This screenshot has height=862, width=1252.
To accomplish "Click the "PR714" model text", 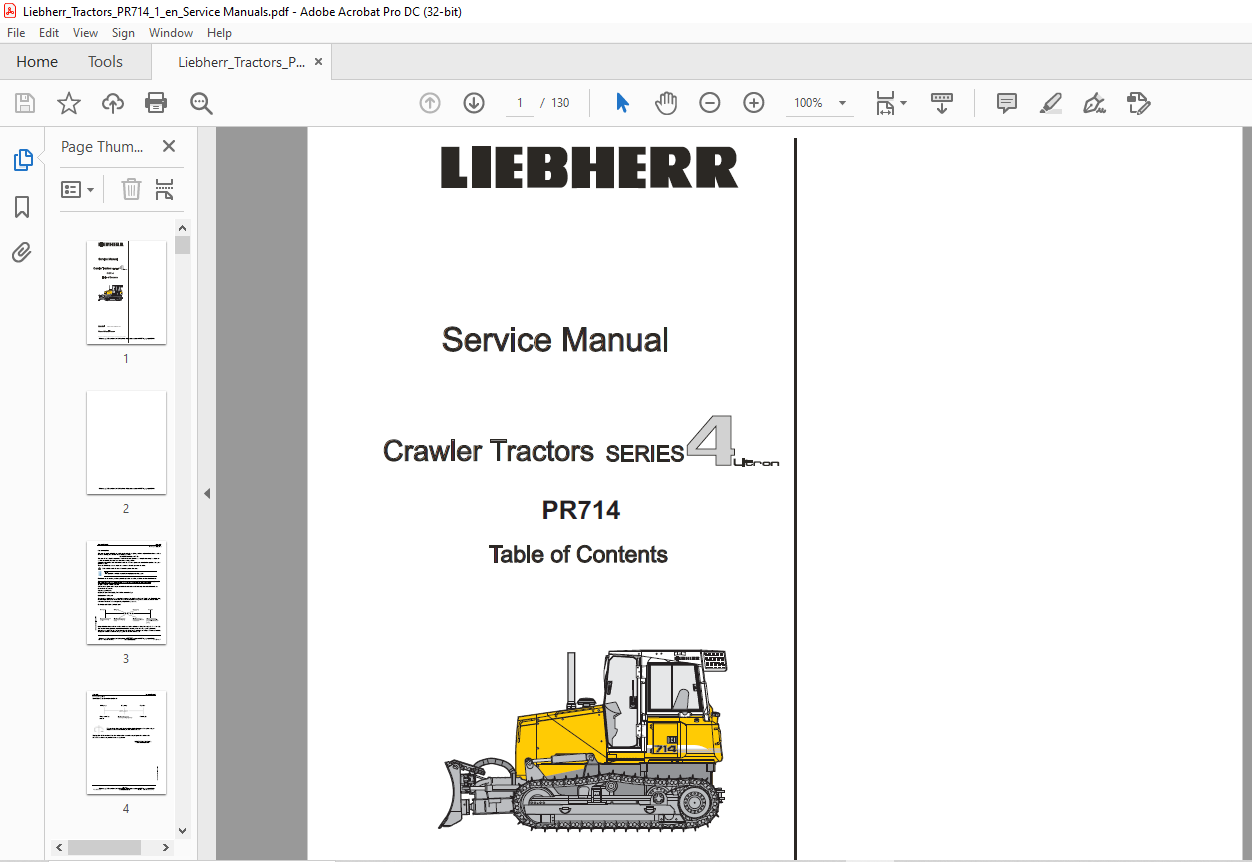I will (581, 510).
